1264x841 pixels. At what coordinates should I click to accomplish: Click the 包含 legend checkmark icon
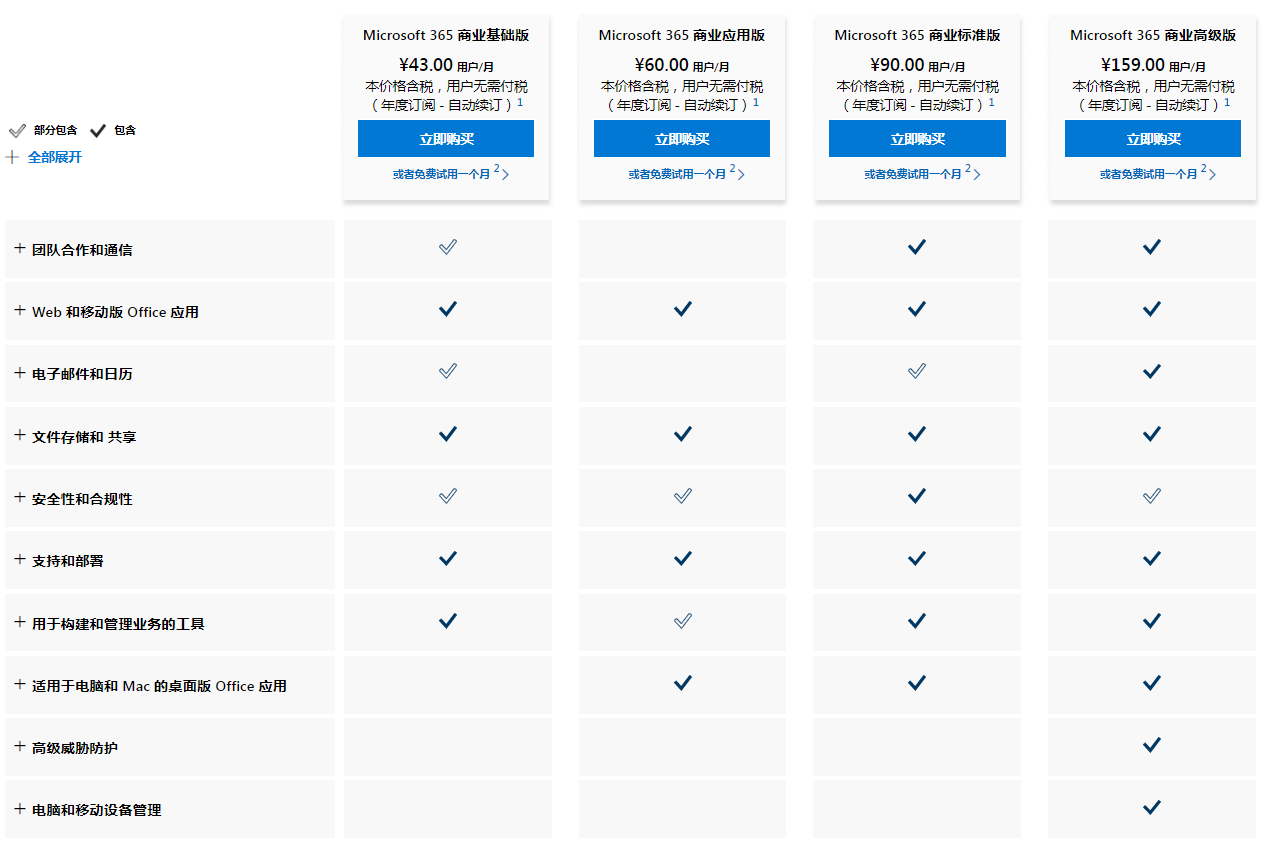98,130
